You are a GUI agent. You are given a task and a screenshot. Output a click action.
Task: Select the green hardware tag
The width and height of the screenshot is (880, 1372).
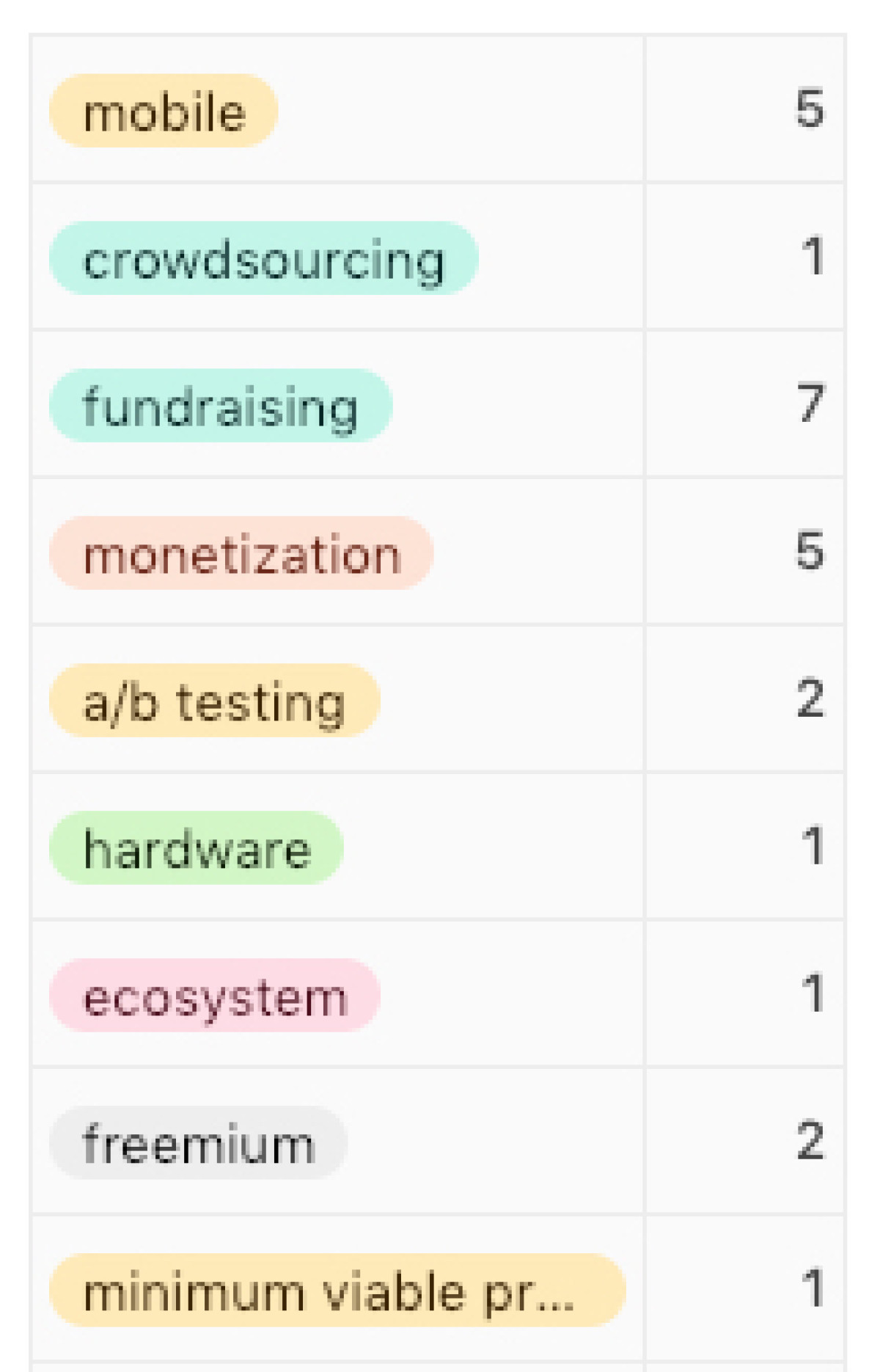click(x=196, y=848)
